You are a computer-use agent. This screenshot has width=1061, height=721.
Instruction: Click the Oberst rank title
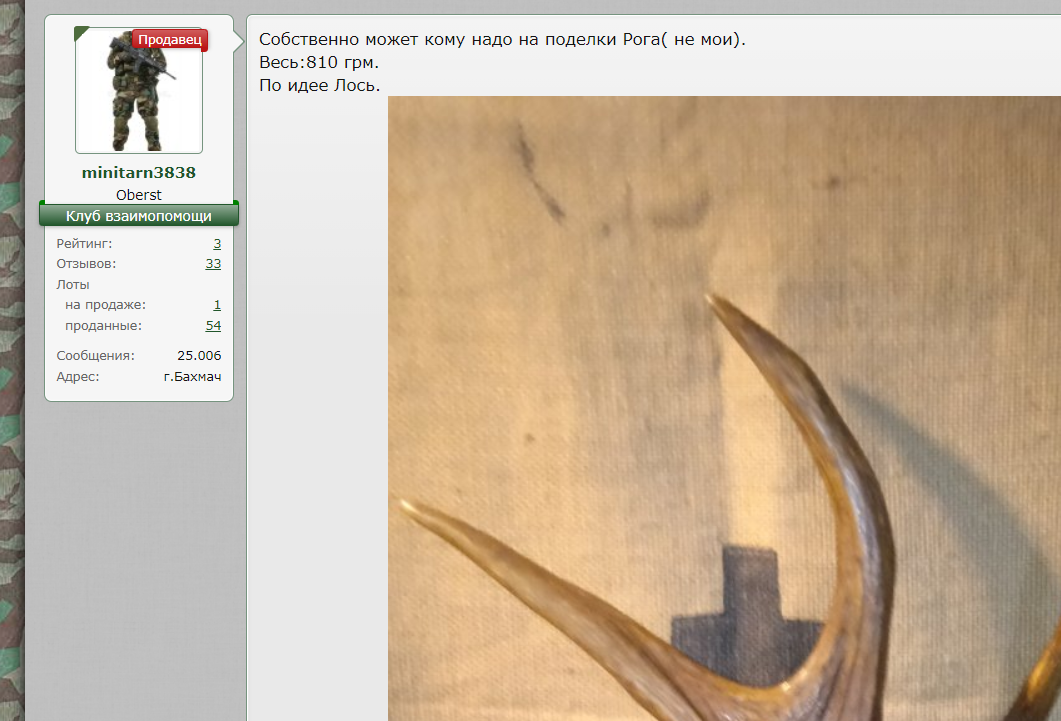click(x=138, y=195)
